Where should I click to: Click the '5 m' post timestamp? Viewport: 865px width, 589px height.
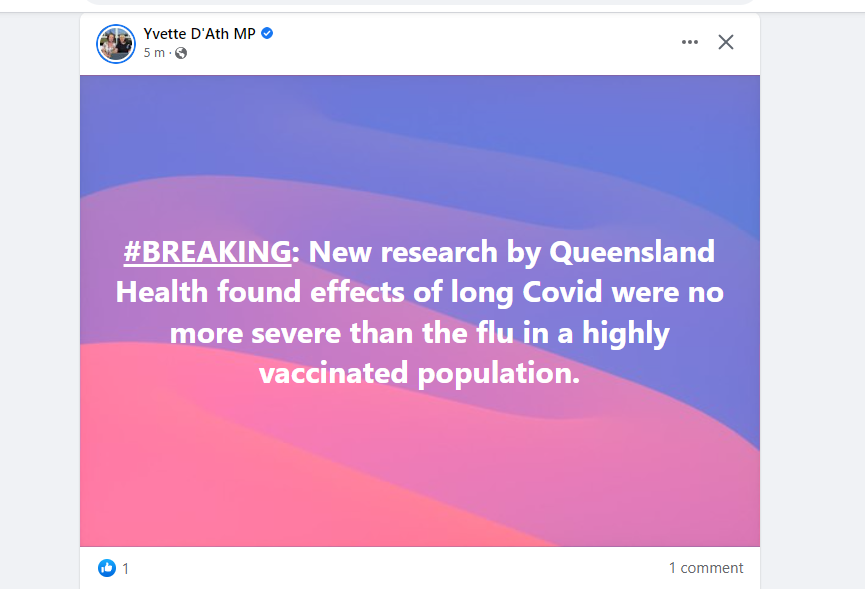(x=154, y=53)
